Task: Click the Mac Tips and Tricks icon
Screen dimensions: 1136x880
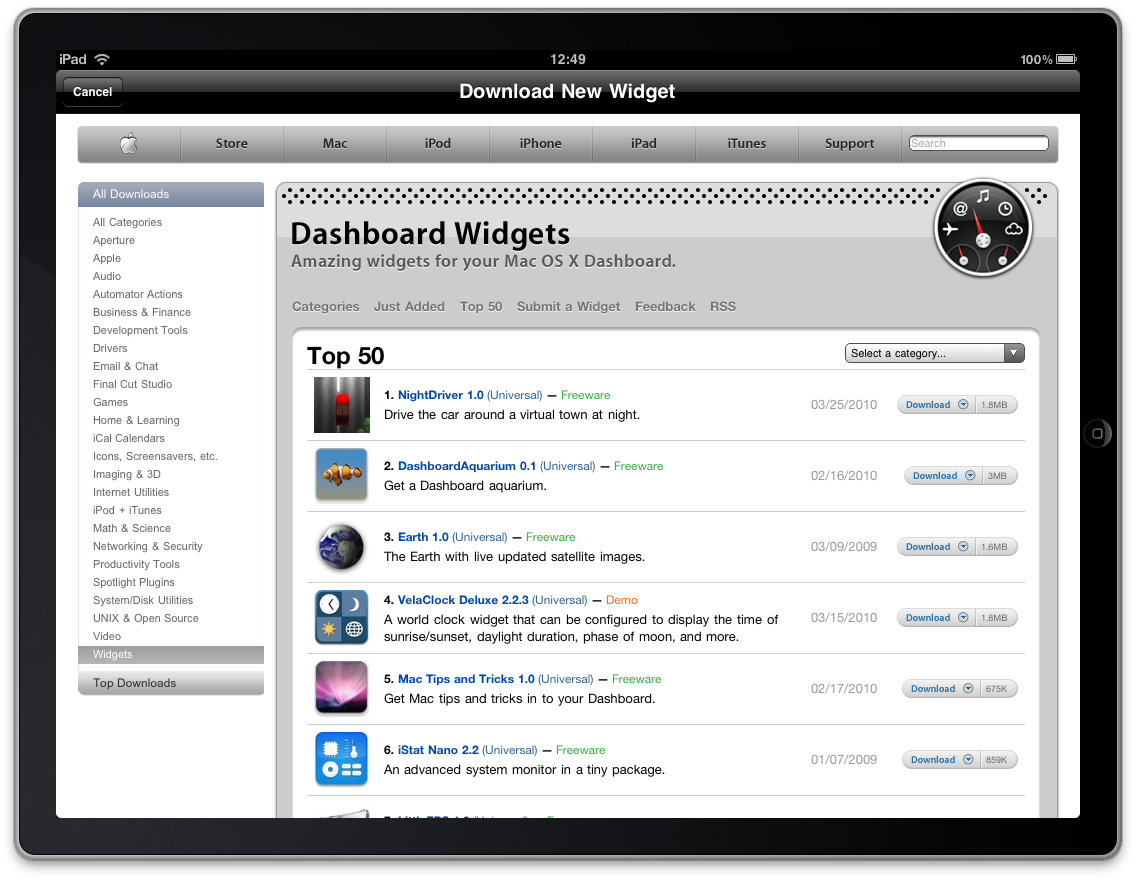Action: coord(342,688)
